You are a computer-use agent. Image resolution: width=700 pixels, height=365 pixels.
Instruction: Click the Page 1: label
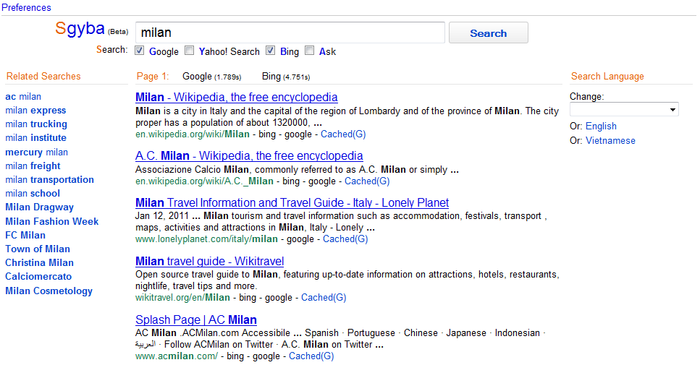[x=153, y=76]
